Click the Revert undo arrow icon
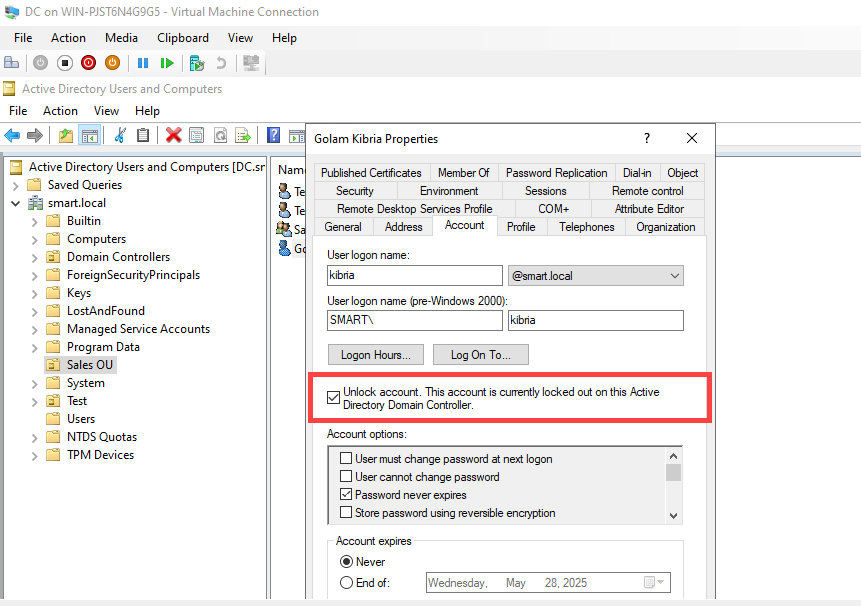 tap(221, 63)
